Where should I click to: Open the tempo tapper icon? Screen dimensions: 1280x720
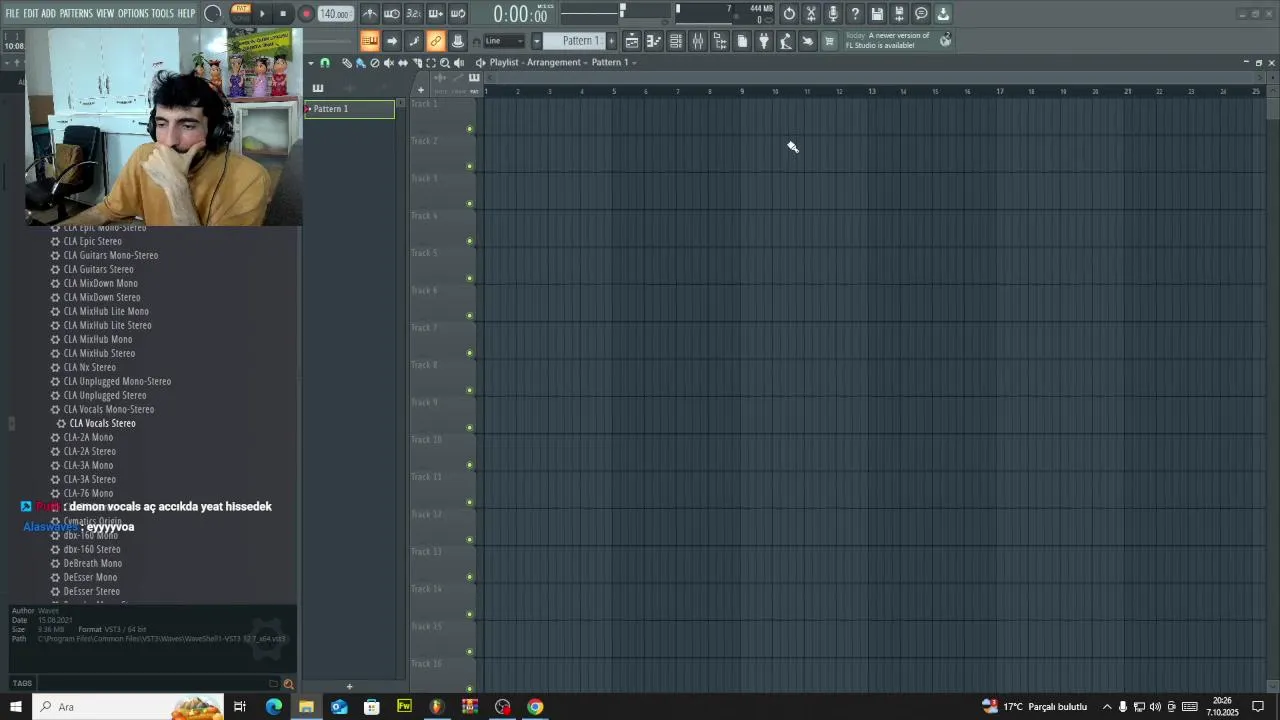tap(786, 41)
